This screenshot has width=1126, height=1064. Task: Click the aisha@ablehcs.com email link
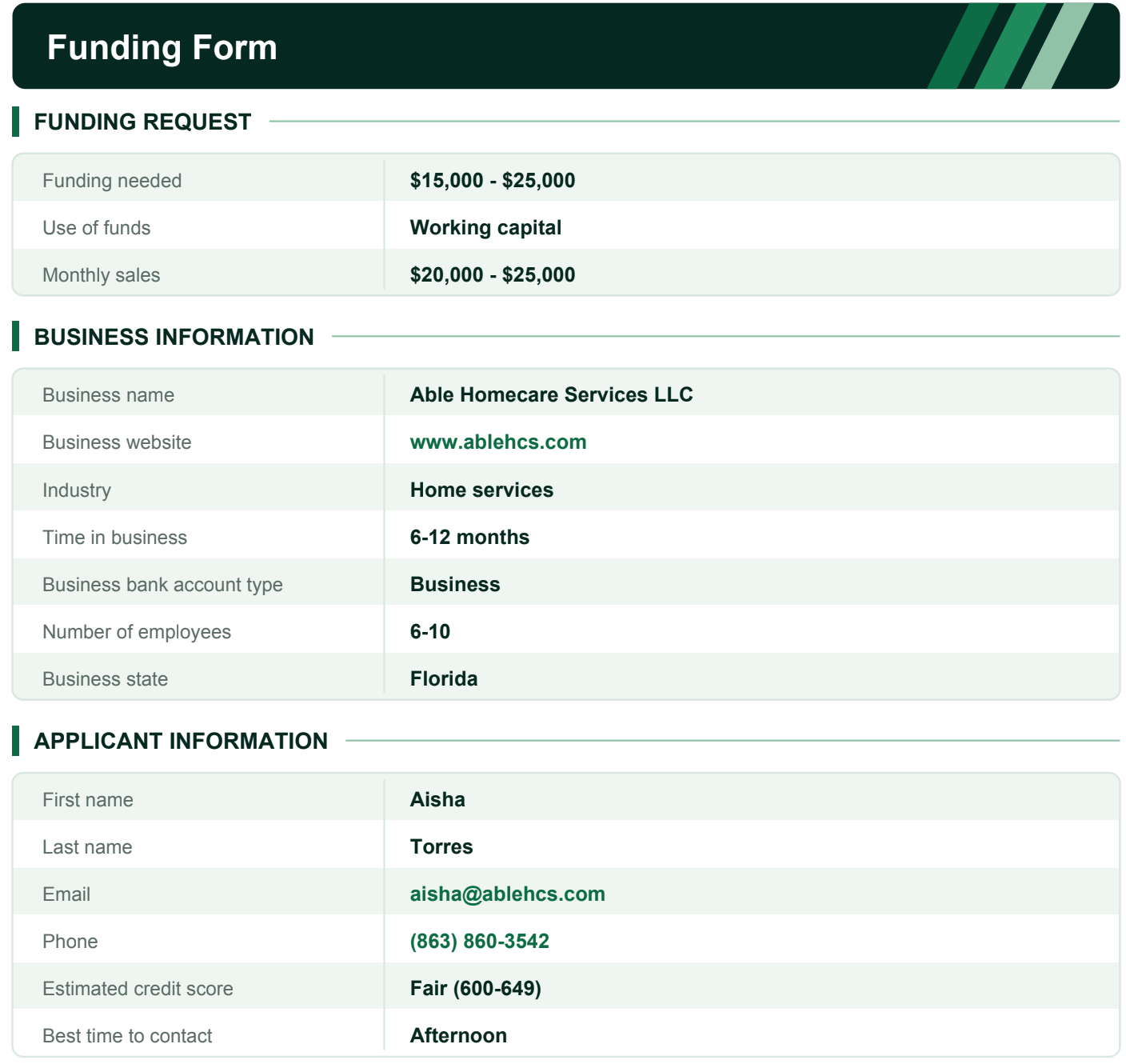508,894
